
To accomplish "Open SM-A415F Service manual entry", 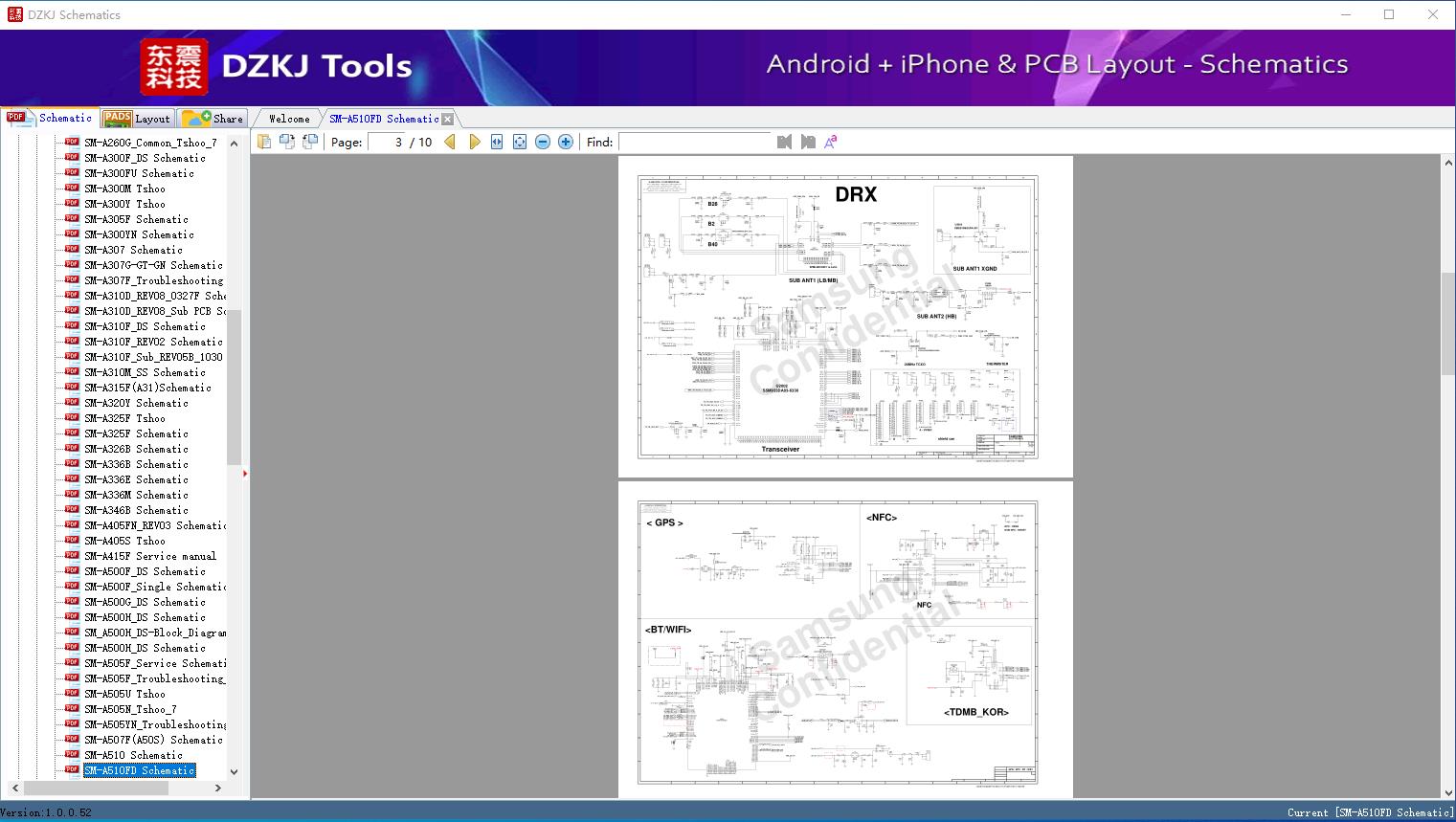I will pos(150,556).
